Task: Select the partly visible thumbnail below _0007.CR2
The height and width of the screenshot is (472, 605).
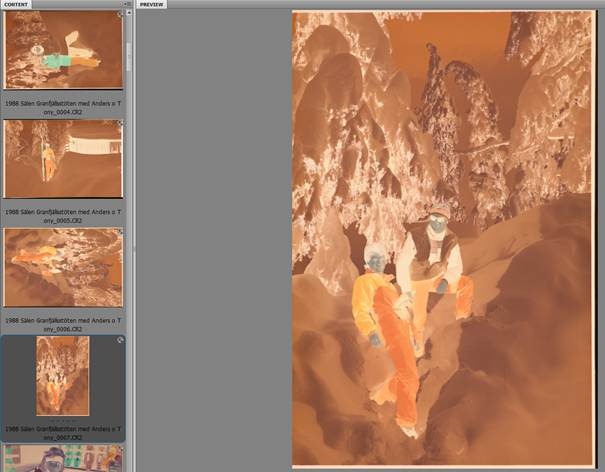Action: point(63,458)
